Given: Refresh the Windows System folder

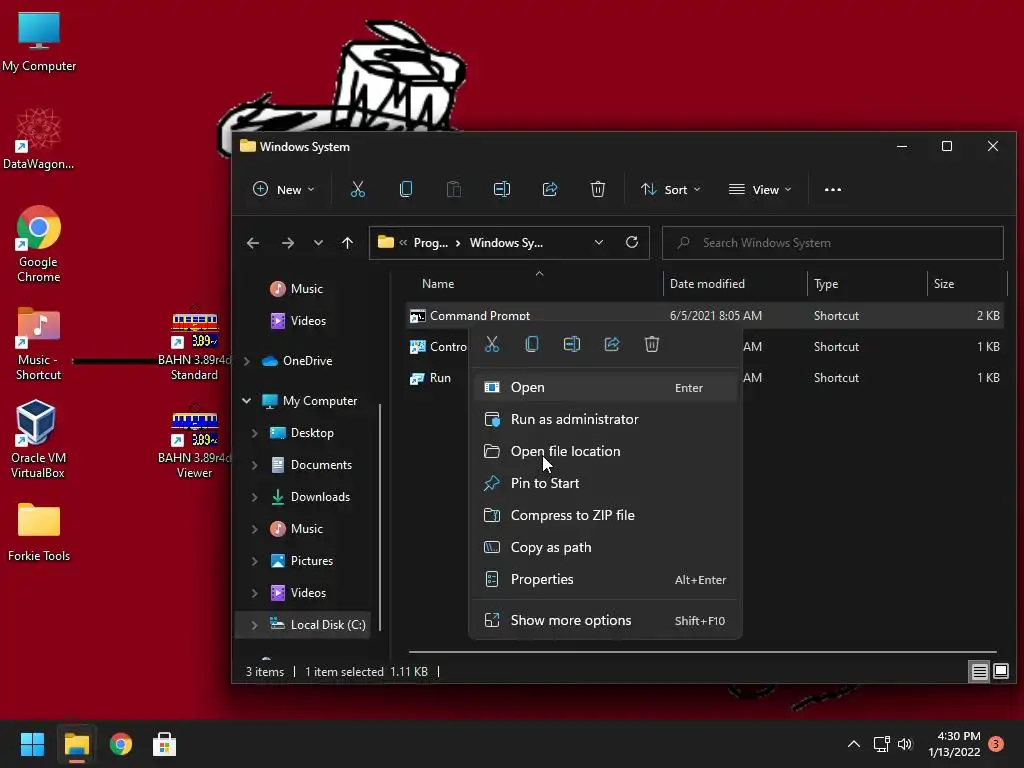Looking at the screenshot, I should pos(632,242).
